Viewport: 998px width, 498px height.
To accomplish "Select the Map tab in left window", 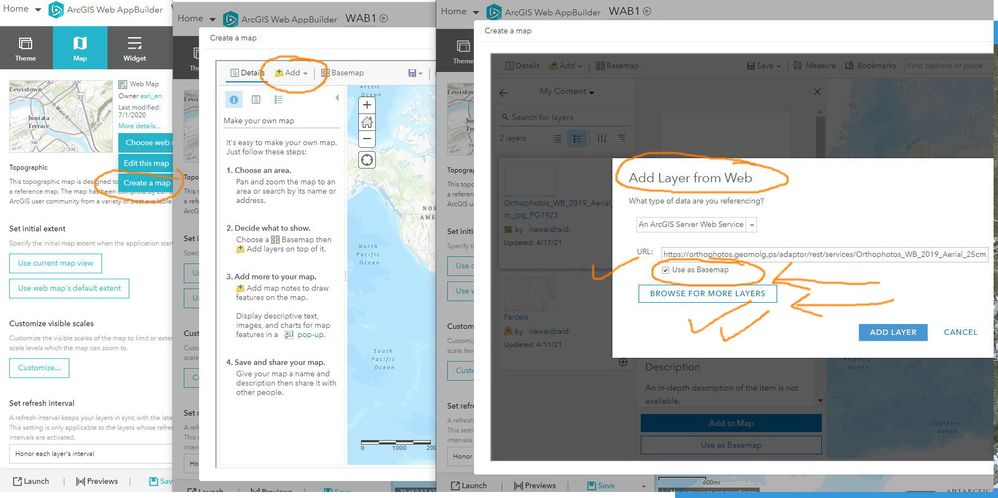I will coord(80,48).
